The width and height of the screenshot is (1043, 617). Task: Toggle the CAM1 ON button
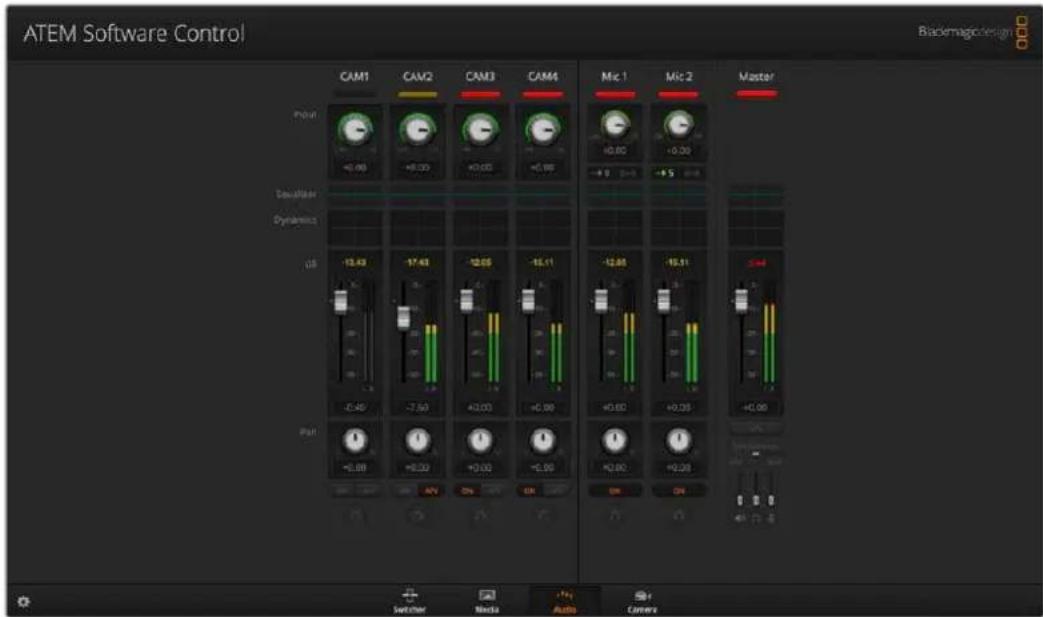click(x=342, y=491)
